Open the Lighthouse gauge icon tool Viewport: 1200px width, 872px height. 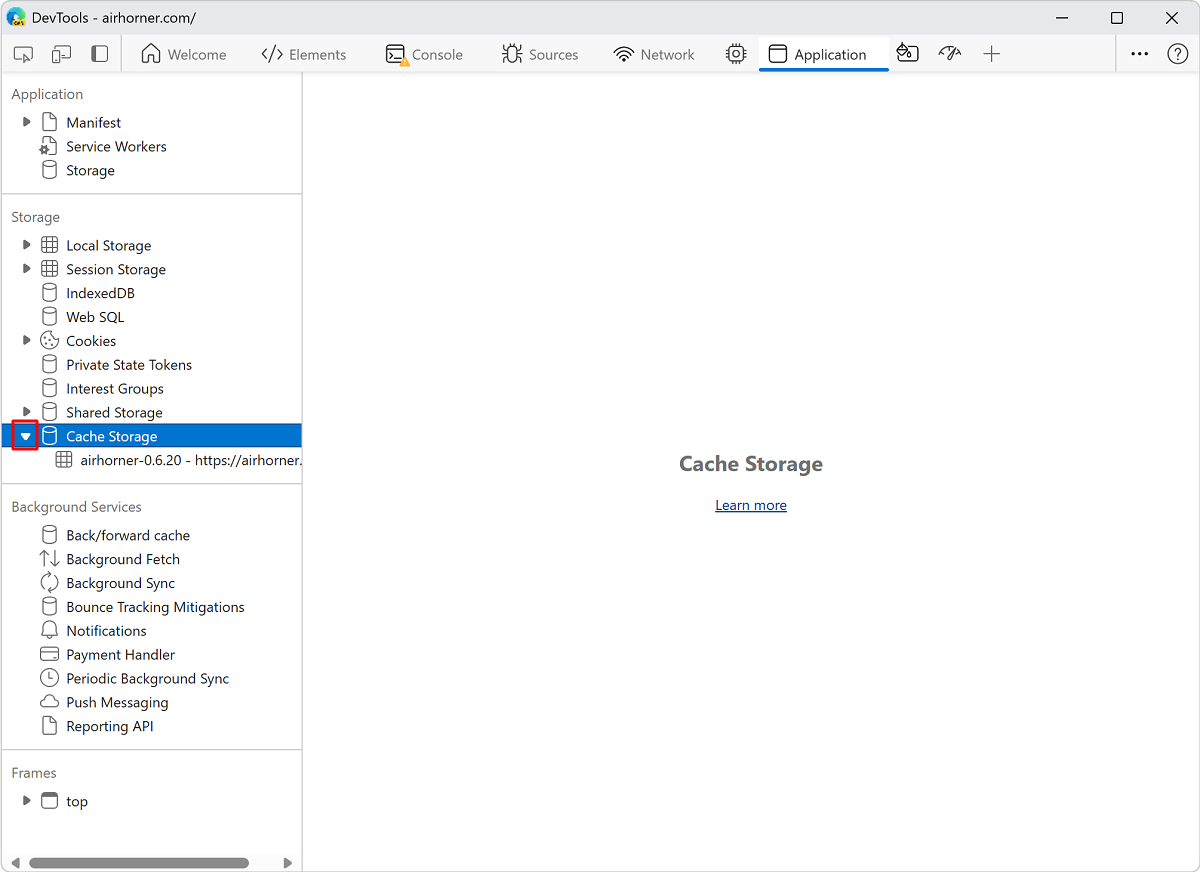coord(949,54)
